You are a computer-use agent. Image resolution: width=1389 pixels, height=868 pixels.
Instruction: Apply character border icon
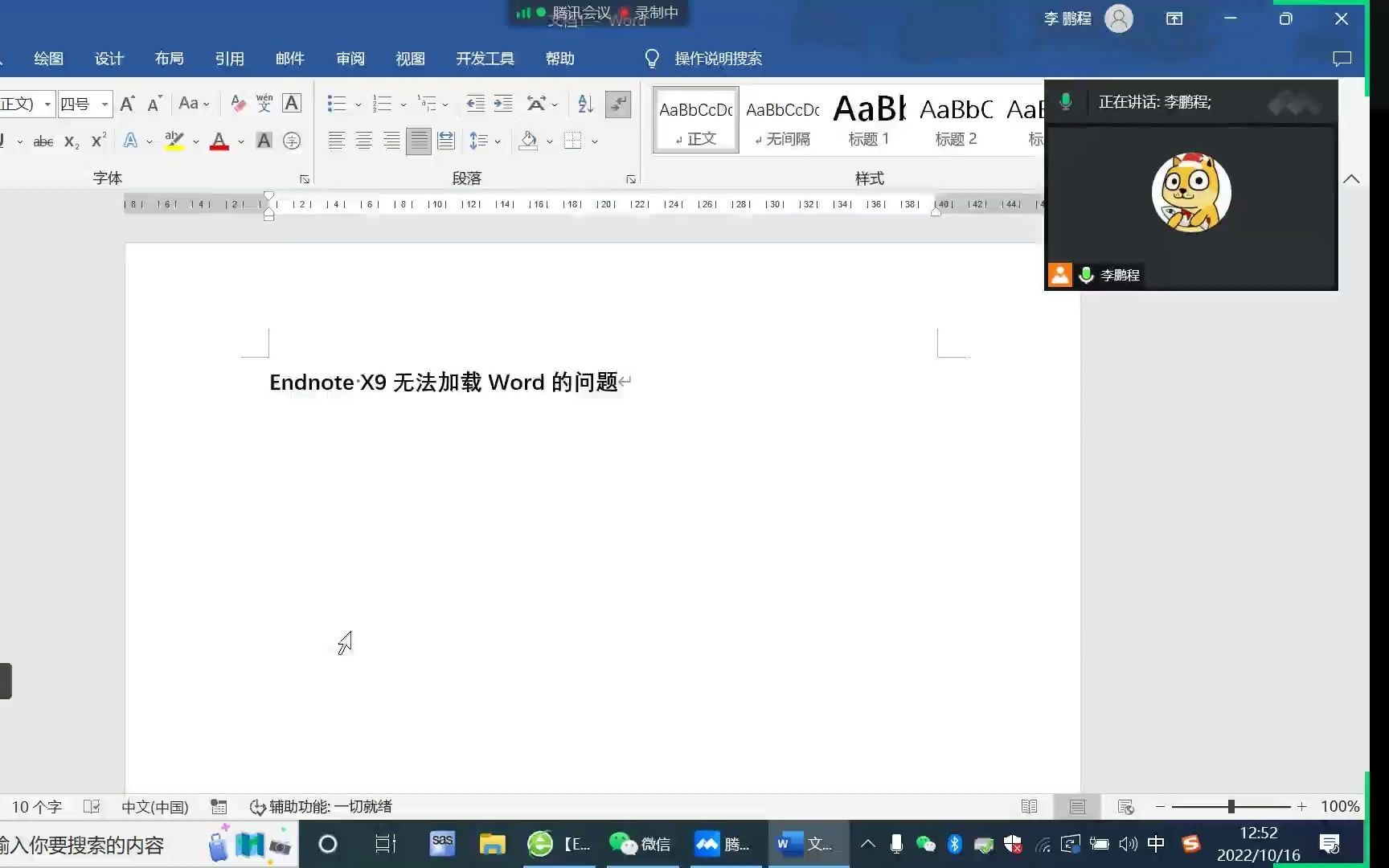tap(292, 104)
